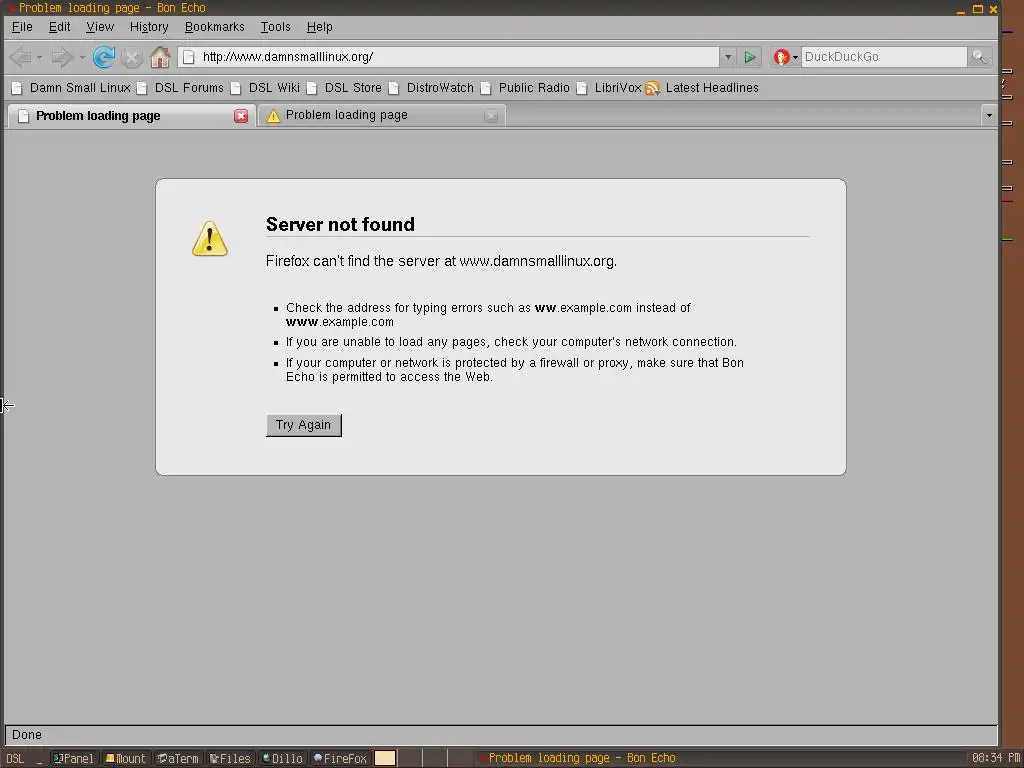
Task: Click the magnifying glass search button
Action: click(979, 57)
